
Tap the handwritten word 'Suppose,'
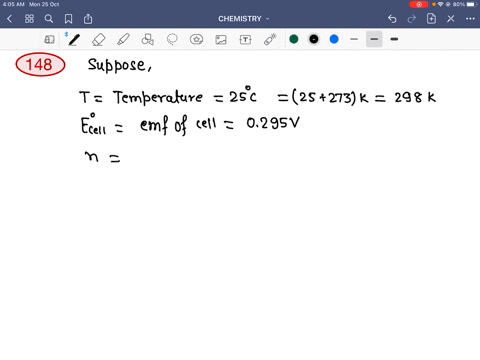click(x=119, y=65)
